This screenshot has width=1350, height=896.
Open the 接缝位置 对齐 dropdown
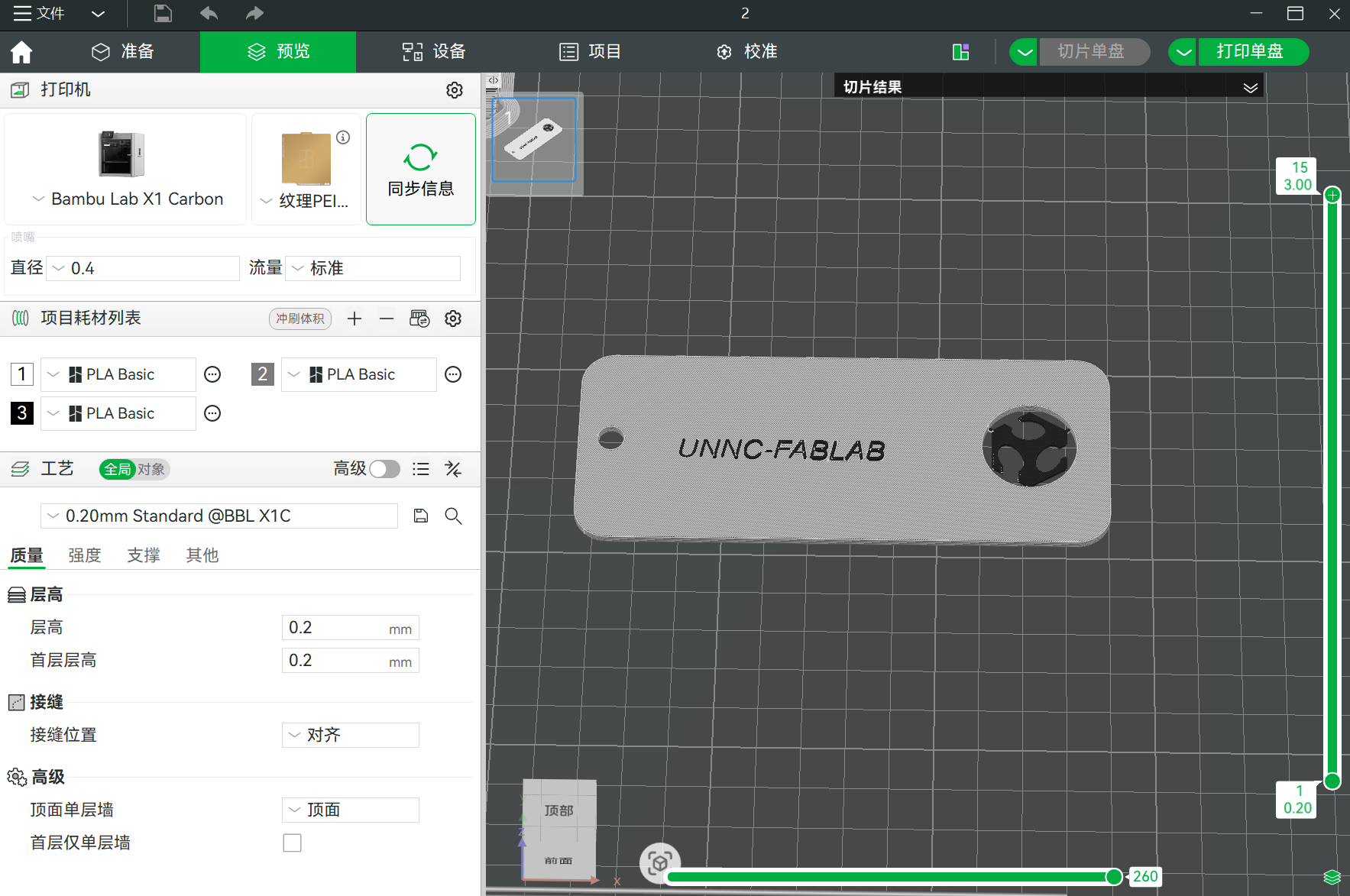351,735
